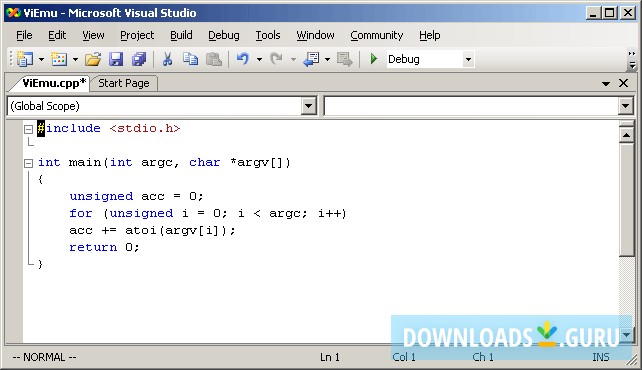Click 'atoi(argv[i]);' in the code
Screen dimensions: 642x370
tap(181, 230)
